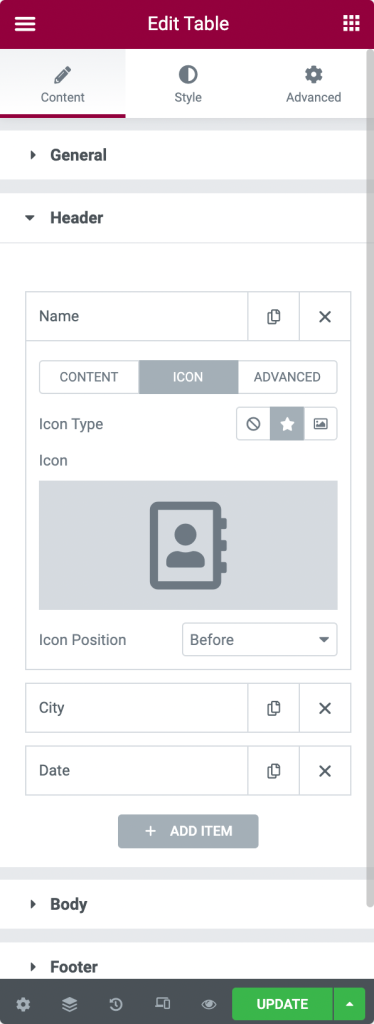Choose image as Icon Type
The image size is (374, 1024).
320,424
